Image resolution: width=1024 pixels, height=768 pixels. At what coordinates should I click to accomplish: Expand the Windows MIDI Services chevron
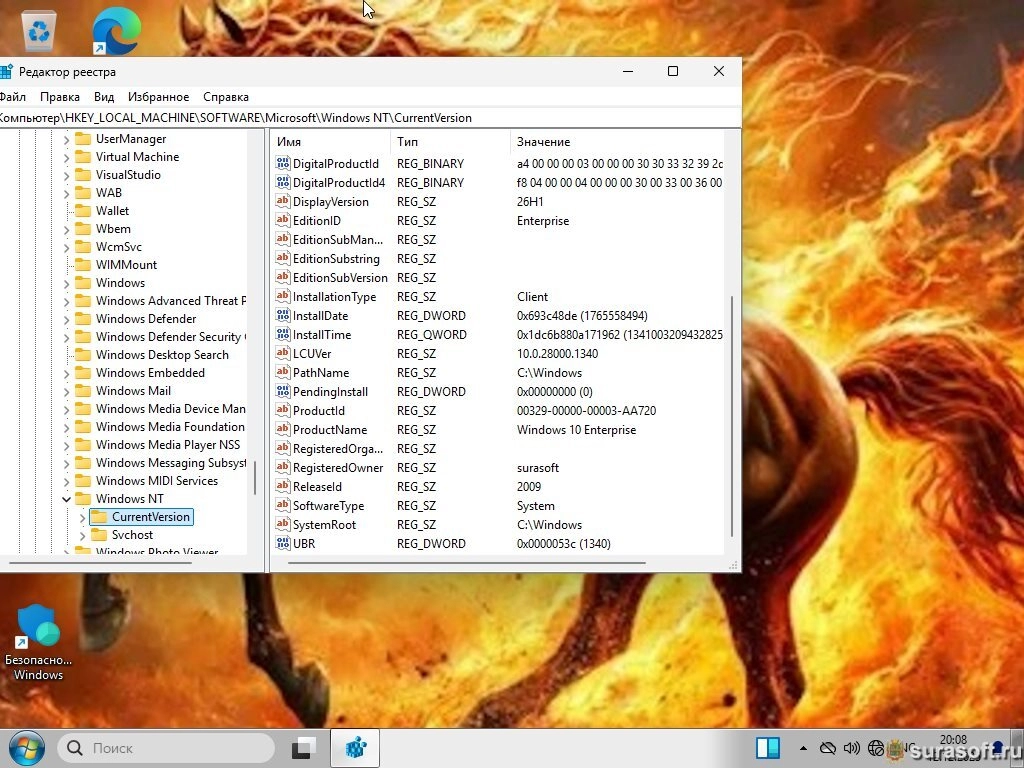pos(66,481)
